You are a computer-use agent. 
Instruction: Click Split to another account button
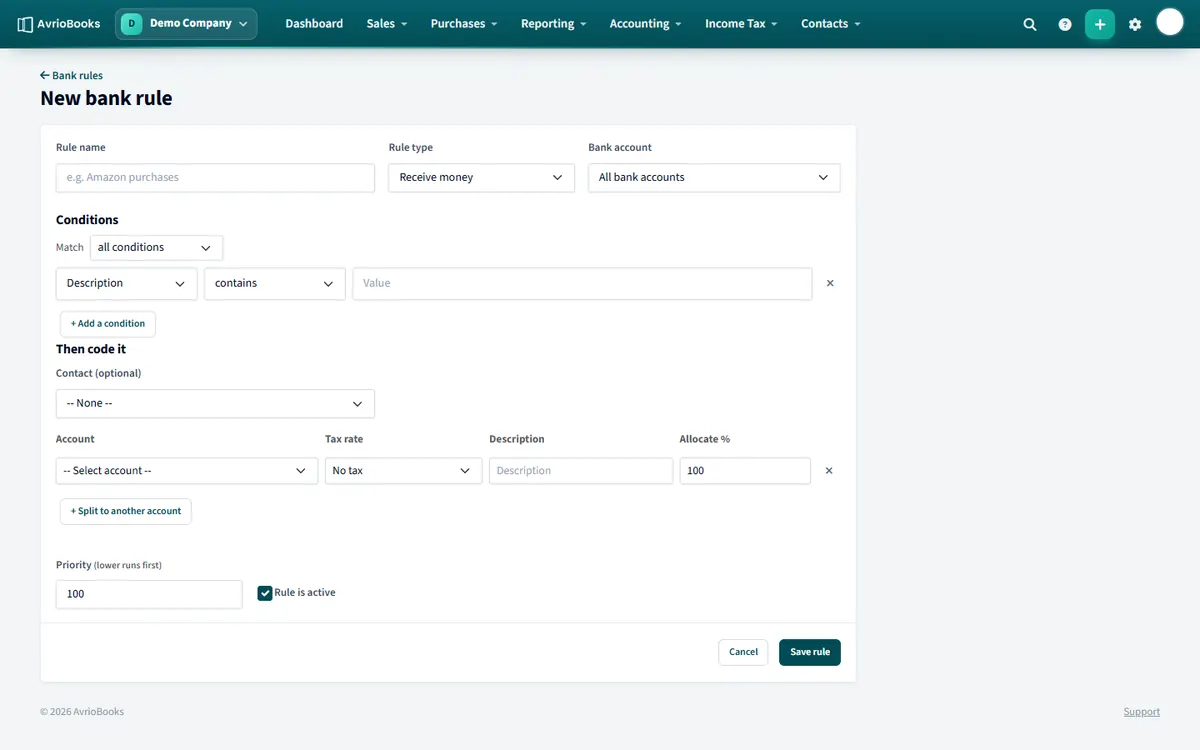[126, 511]
